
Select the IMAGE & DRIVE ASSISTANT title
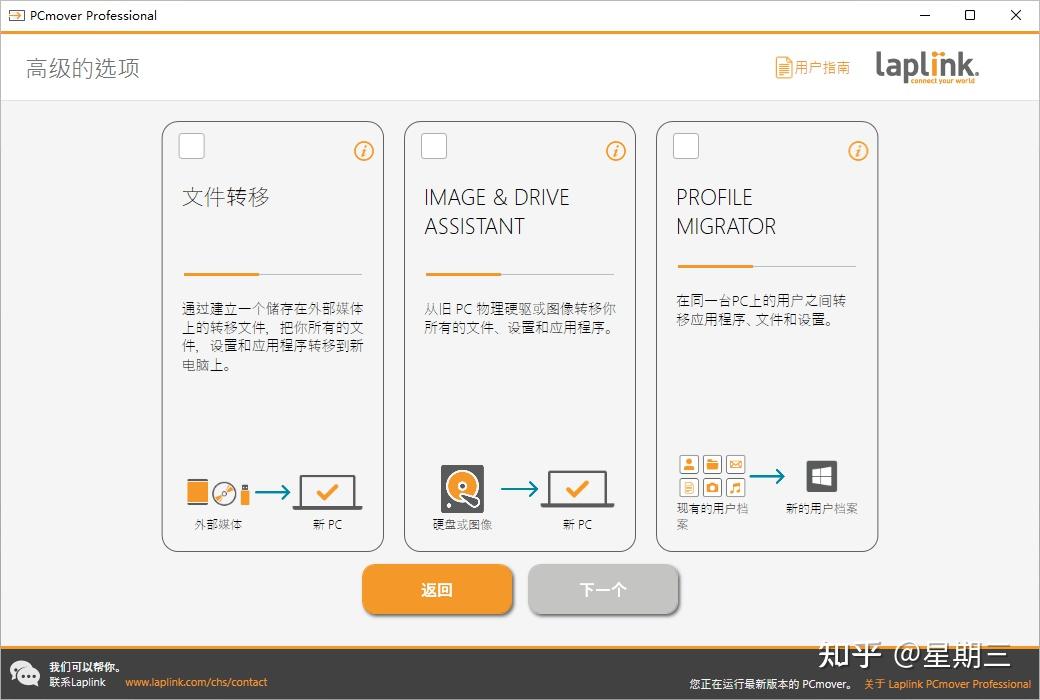click(496, 212)
